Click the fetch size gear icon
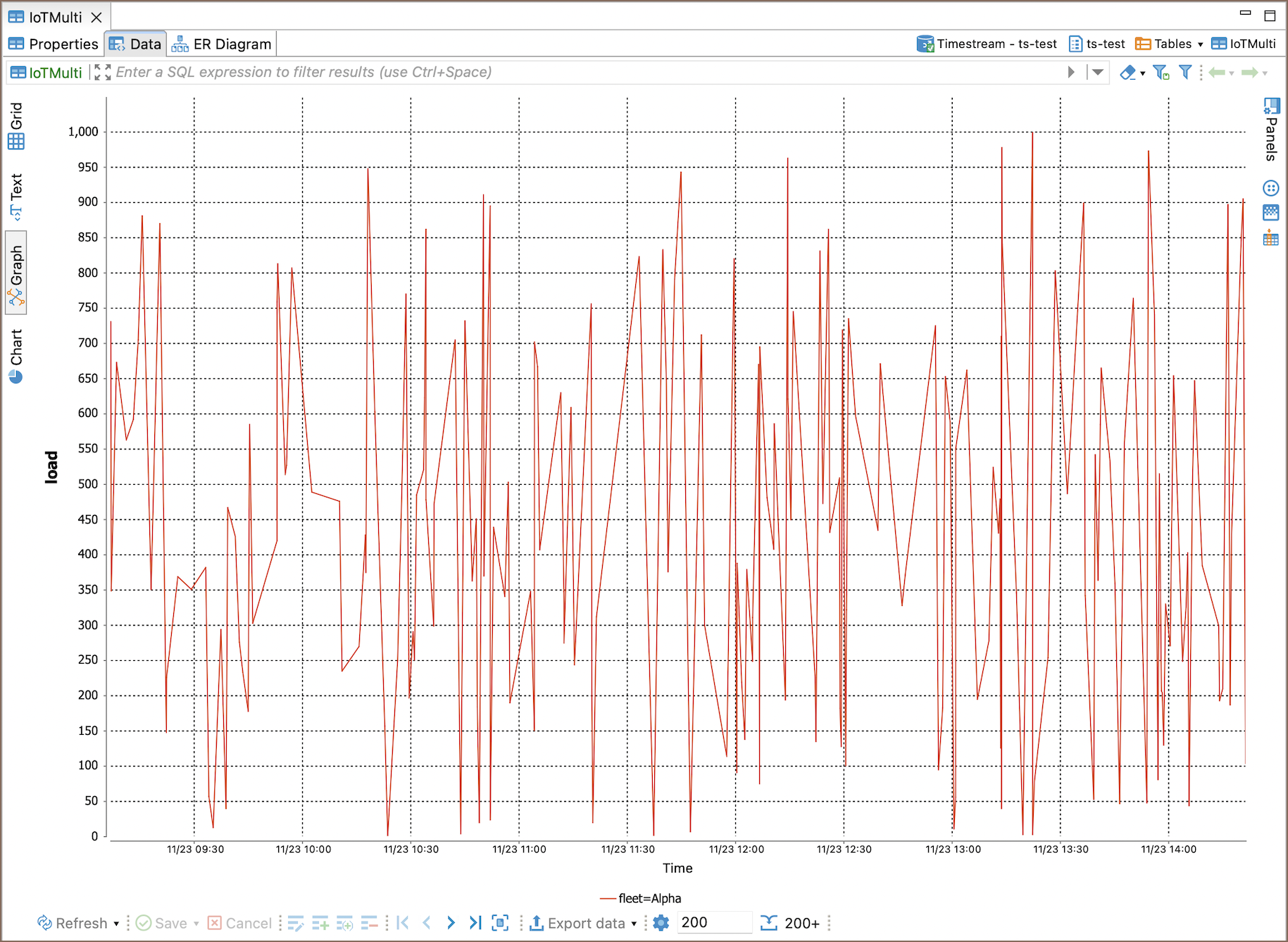Image resolution: width=1288 pixels, height=942 pixels. 661,923
